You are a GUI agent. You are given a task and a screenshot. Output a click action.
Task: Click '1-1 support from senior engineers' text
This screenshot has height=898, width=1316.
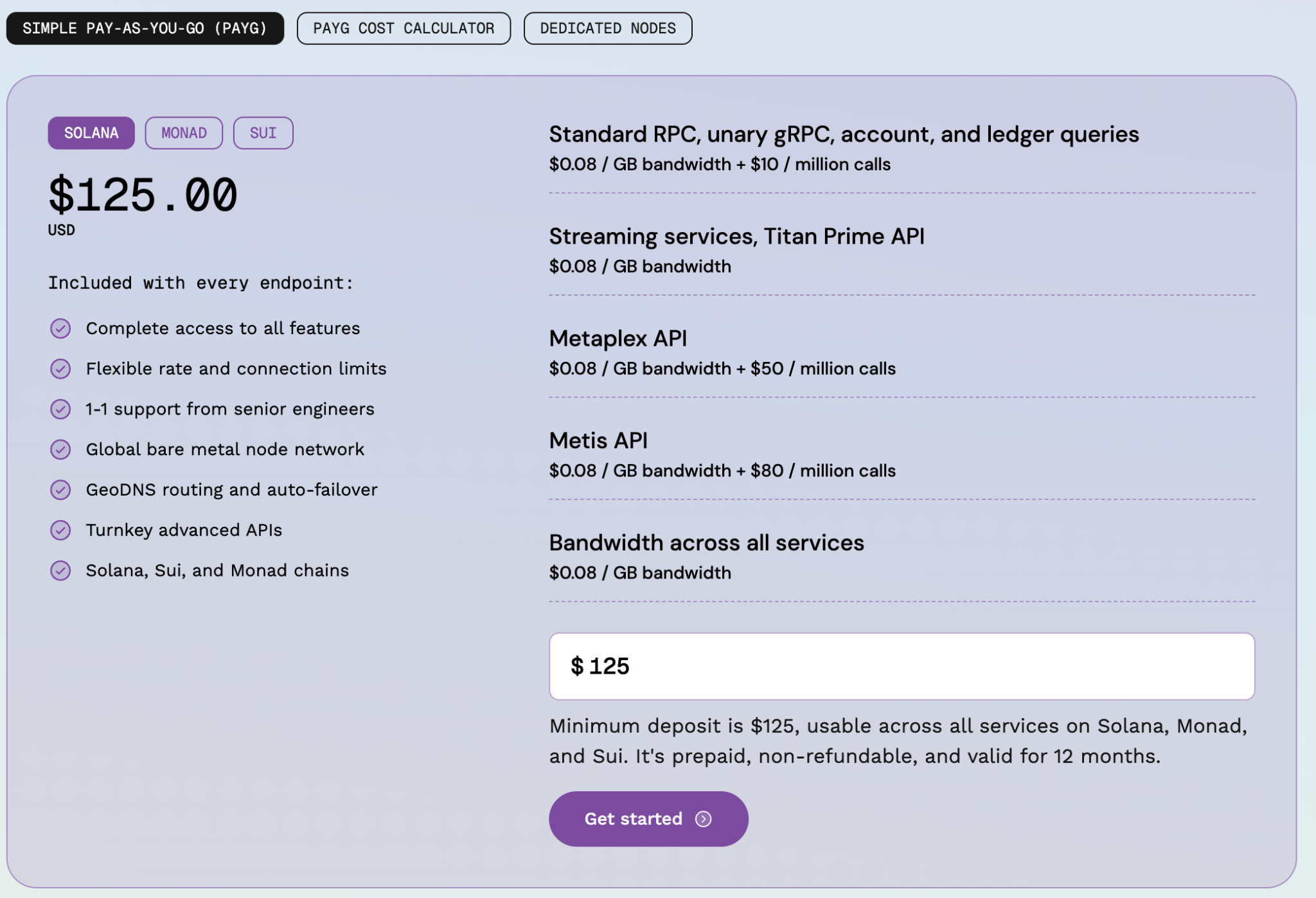coord(230,409)
